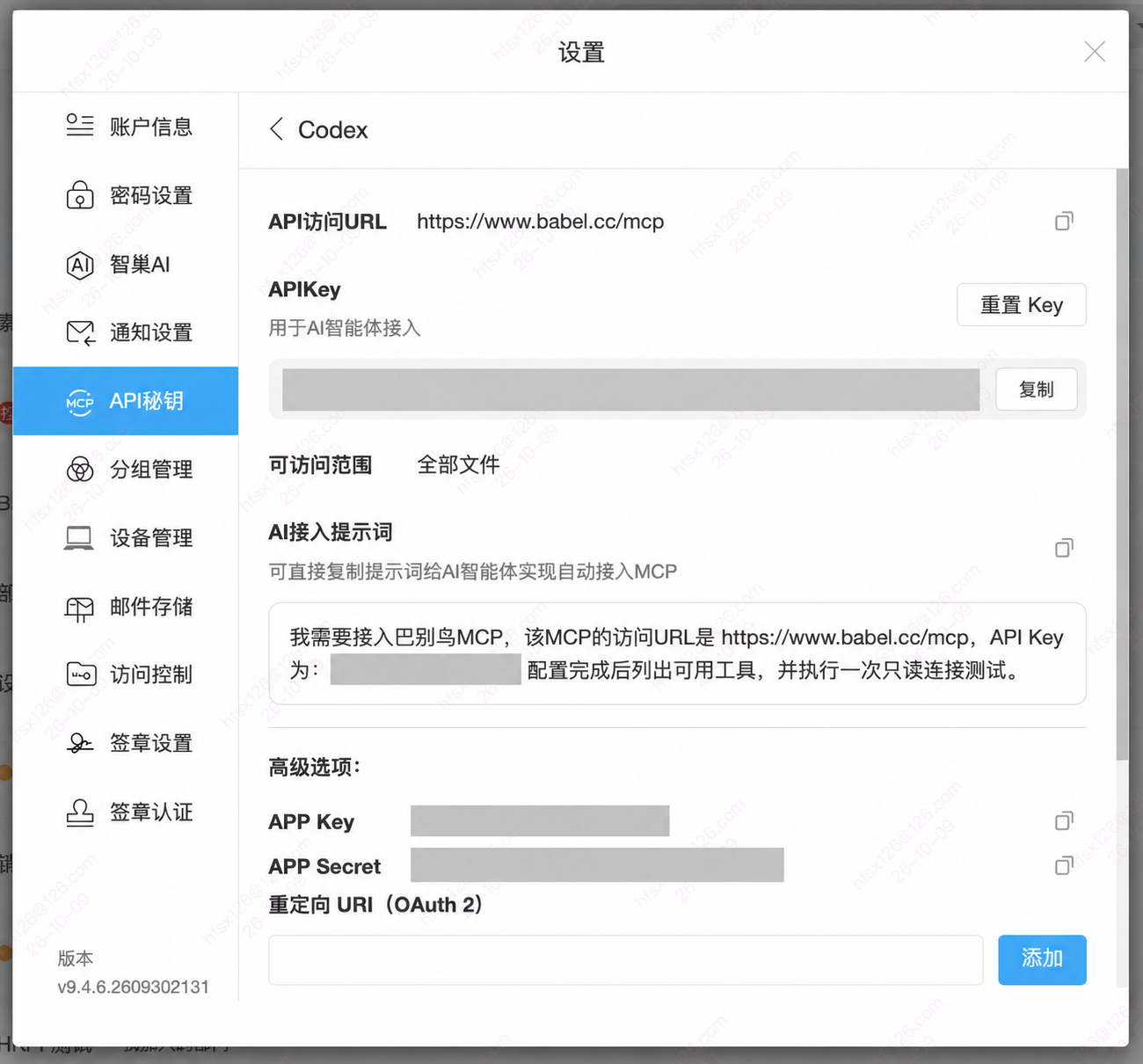
Task: Copy the API访问URL with copy icon
Action: [x=1064, y=221]
